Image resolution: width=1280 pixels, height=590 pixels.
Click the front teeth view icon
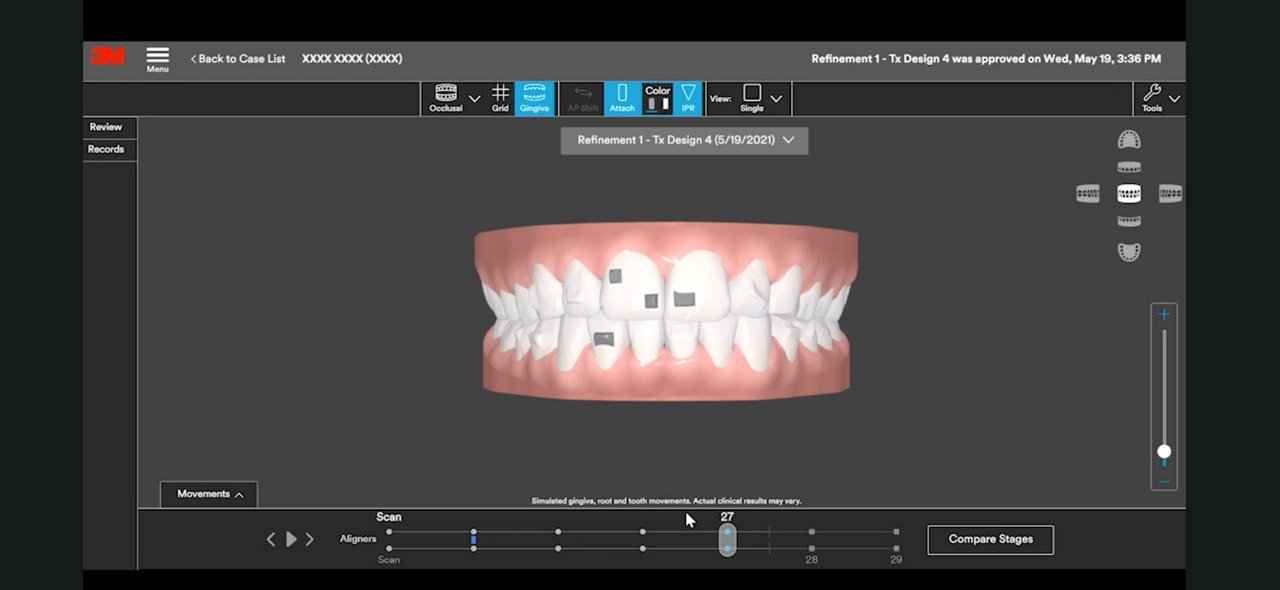(x=1129, y=194)
